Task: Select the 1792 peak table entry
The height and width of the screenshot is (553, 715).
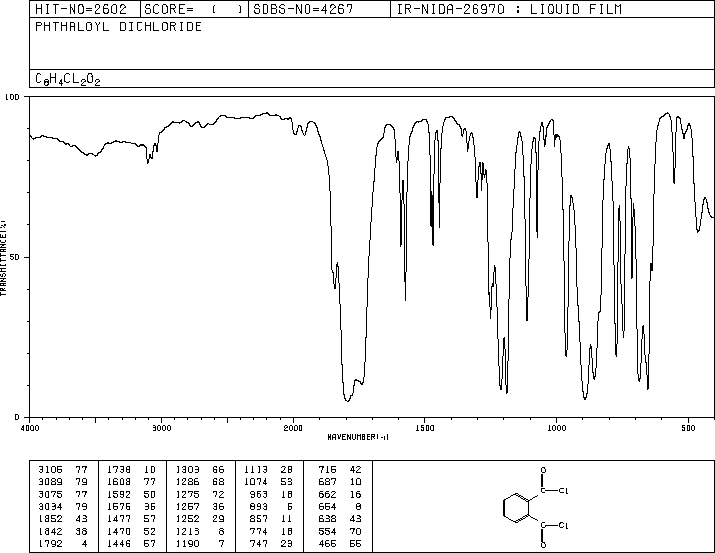Action: [62, 543]
